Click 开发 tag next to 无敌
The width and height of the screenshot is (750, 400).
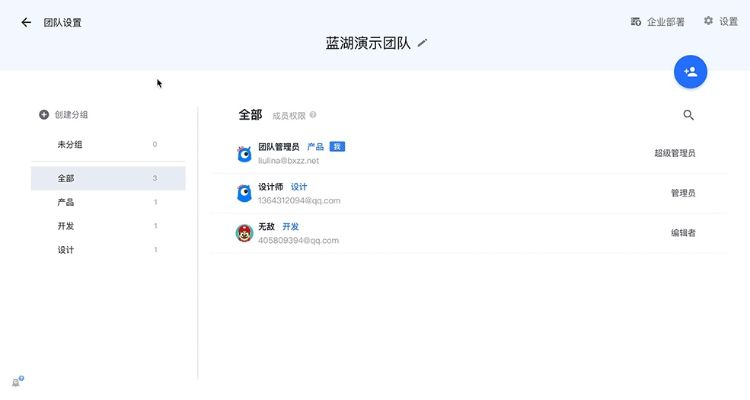tap(290, 227)
